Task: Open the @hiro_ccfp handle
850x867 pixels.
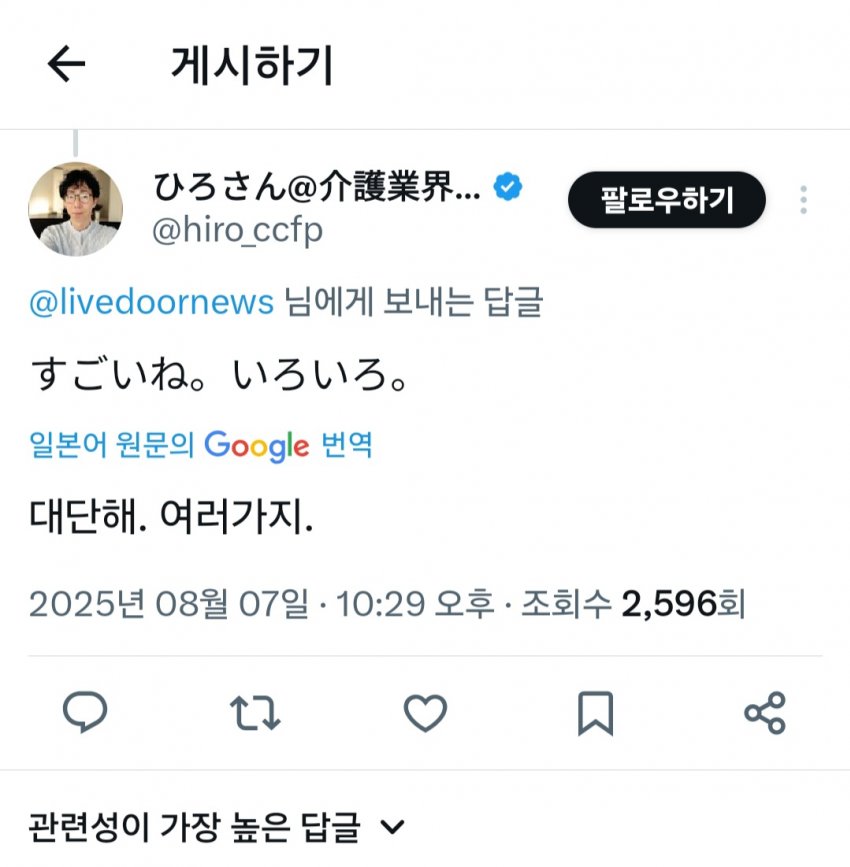Action: (x=237, y=230)
